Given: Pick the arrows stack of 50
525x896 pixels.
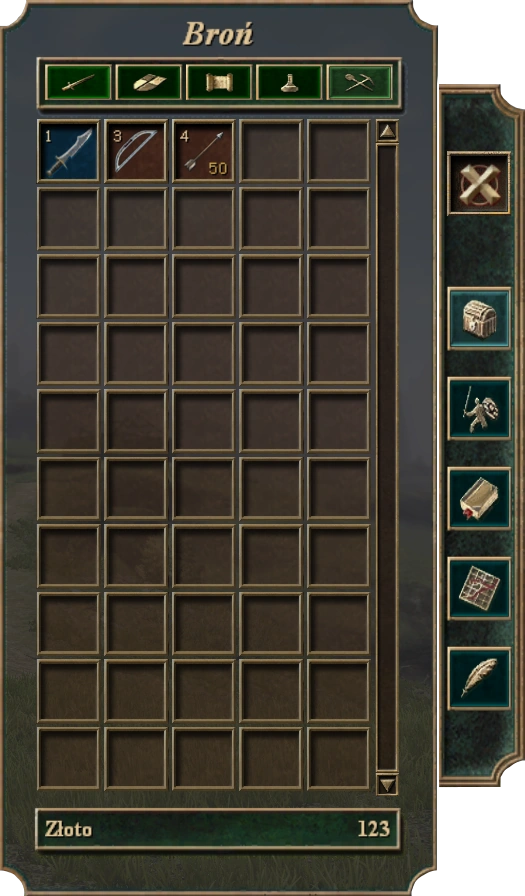Looking at the screenshot, I should click(x=203, y=151).
